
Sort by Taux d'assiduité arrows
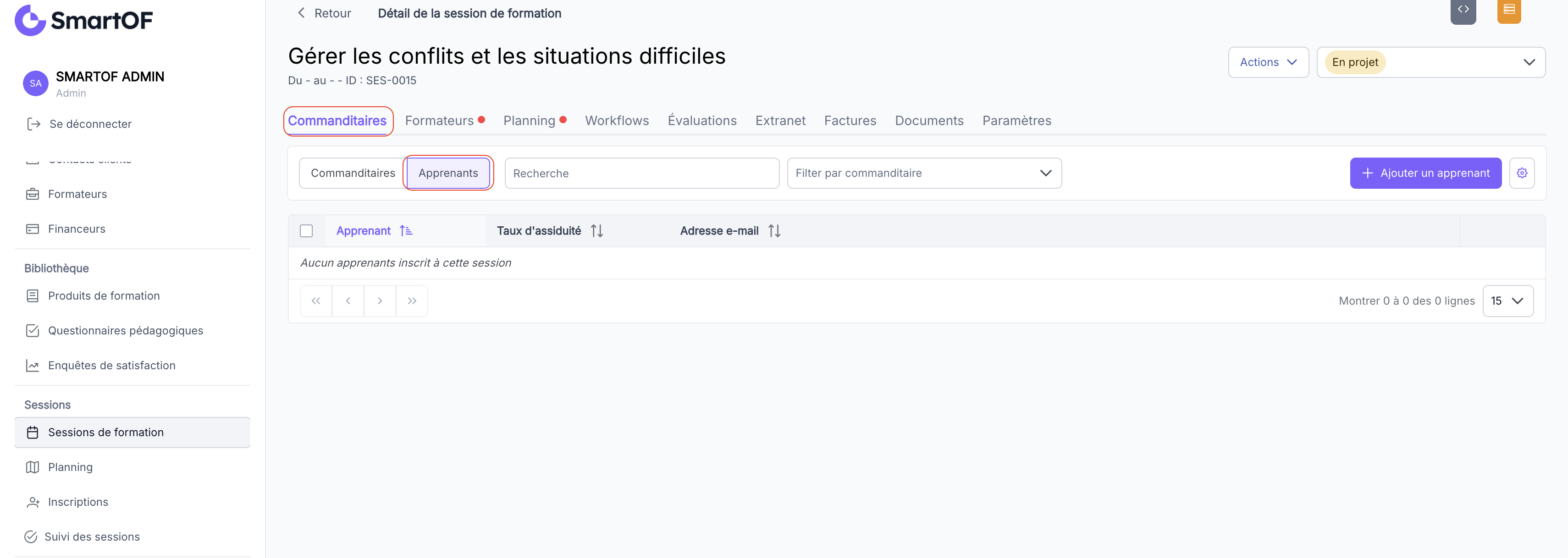tap(596, 230)
